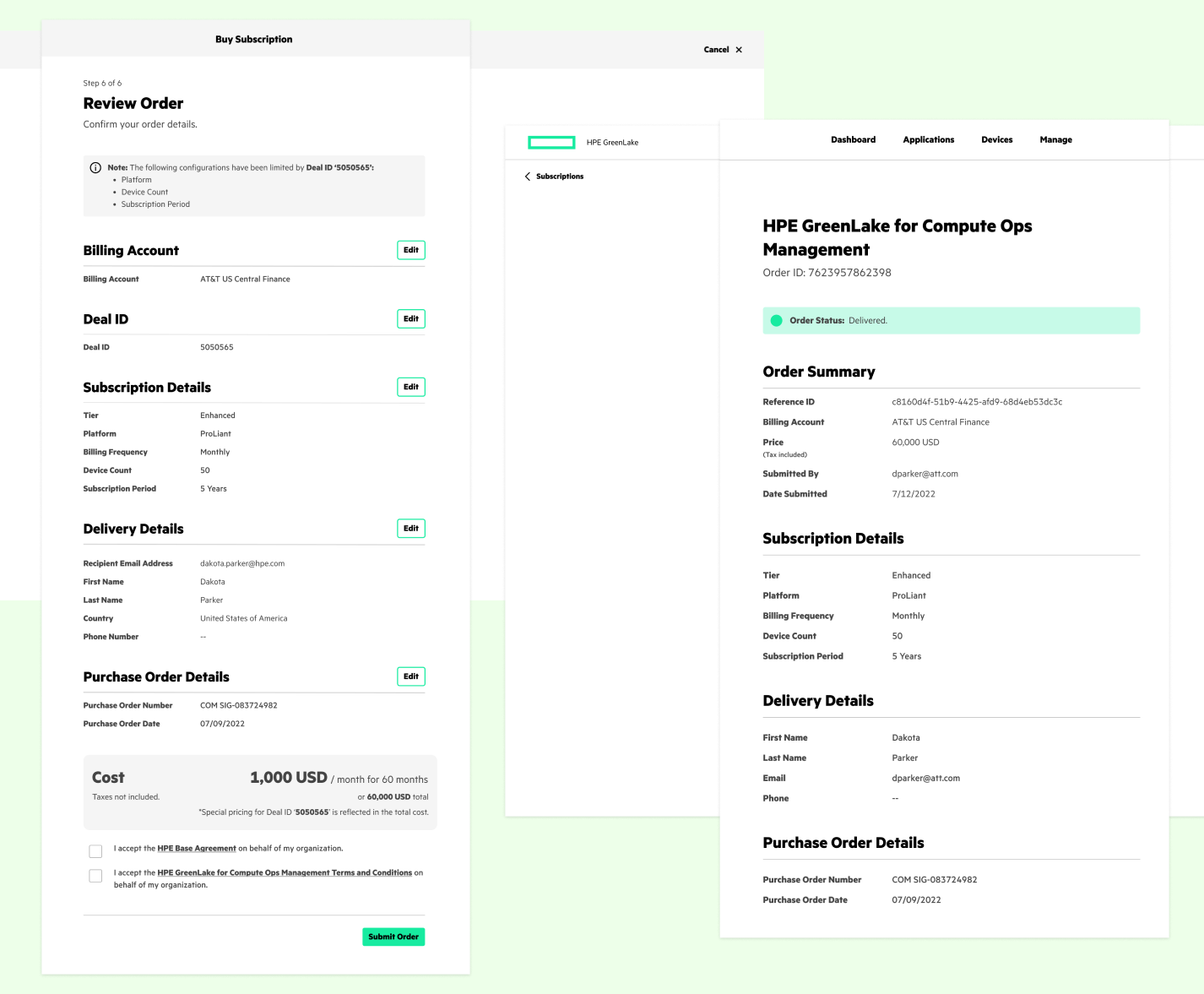The width and height of the screenshot is (1204, 994).
Task: Click AT&T US Central Finance in Order Summary
Action: 941,422
